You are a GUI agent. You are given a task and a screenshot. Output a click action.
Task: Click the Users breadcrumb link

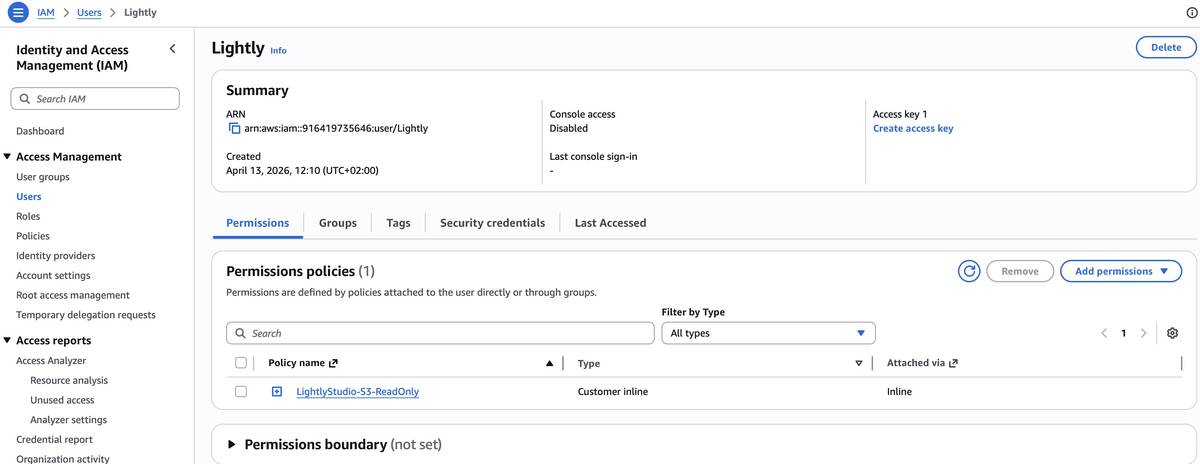pos(89,13)
